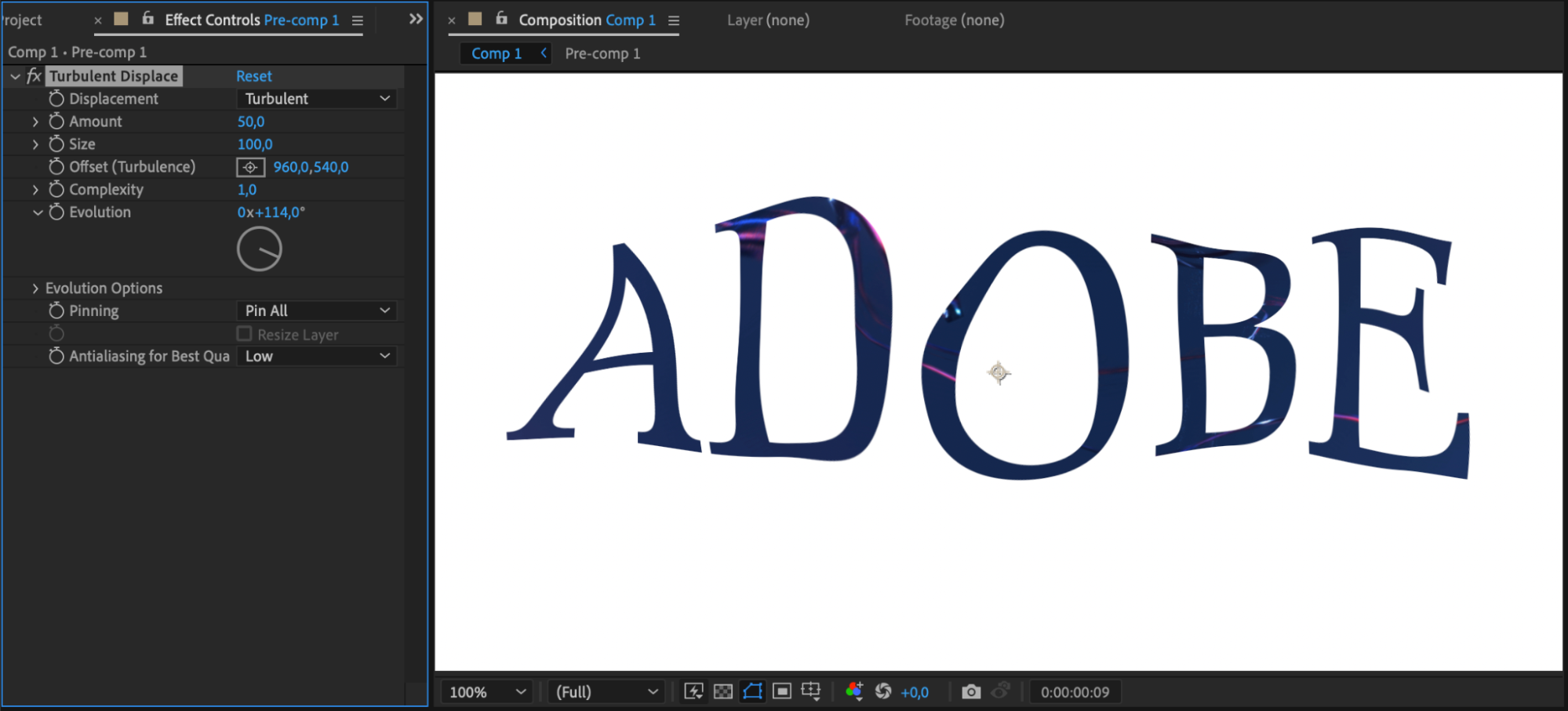Click the Size value 100,0
1568x711 pixels.
255,144
